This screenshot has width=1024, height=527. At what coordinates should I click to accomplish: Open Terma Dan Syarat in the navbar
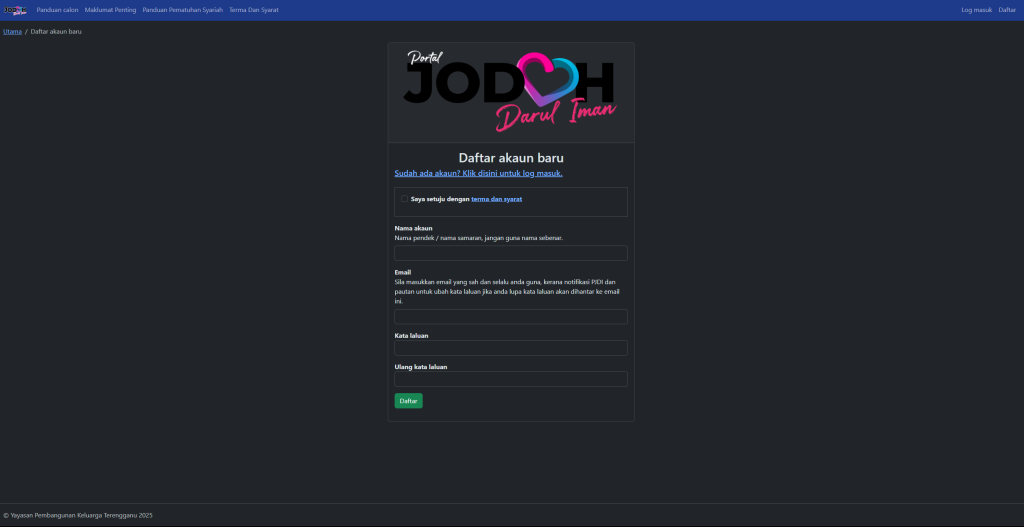(x=254, y=10)
